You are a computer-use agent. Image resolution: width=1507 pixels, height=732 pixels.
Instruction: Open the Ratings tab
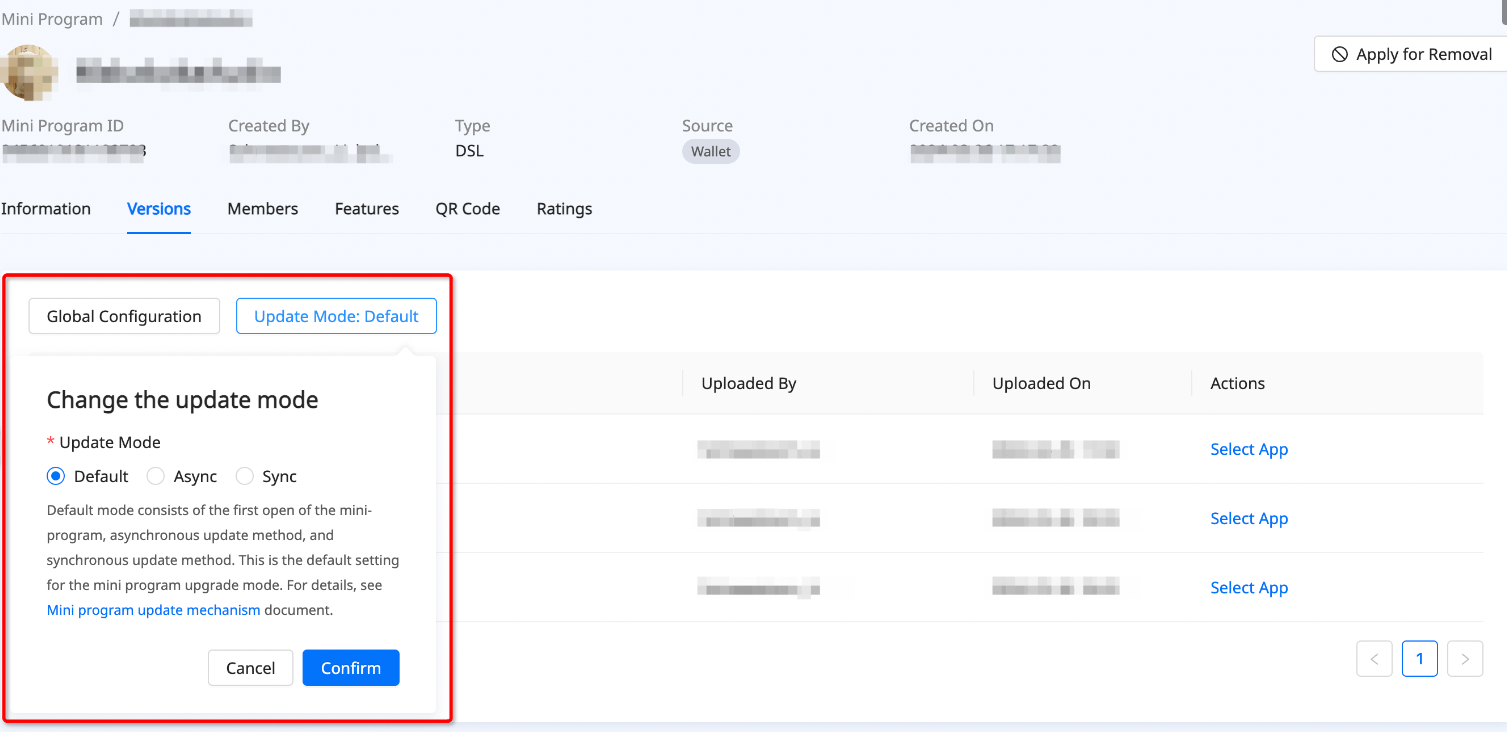click(564, 209)
